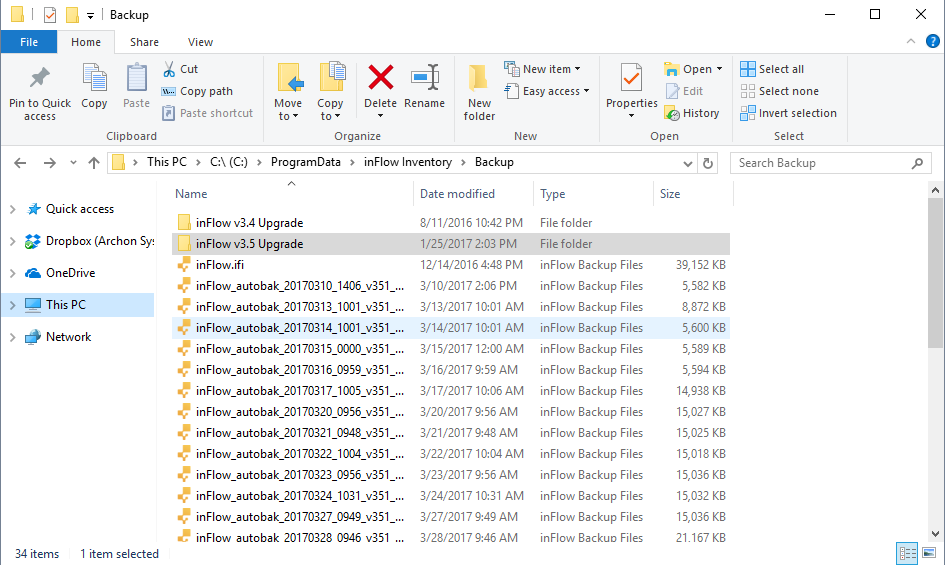This screenshot has width=945, height=565.
Task: Select Quick access in navigation pane
Action: point(80,209)
